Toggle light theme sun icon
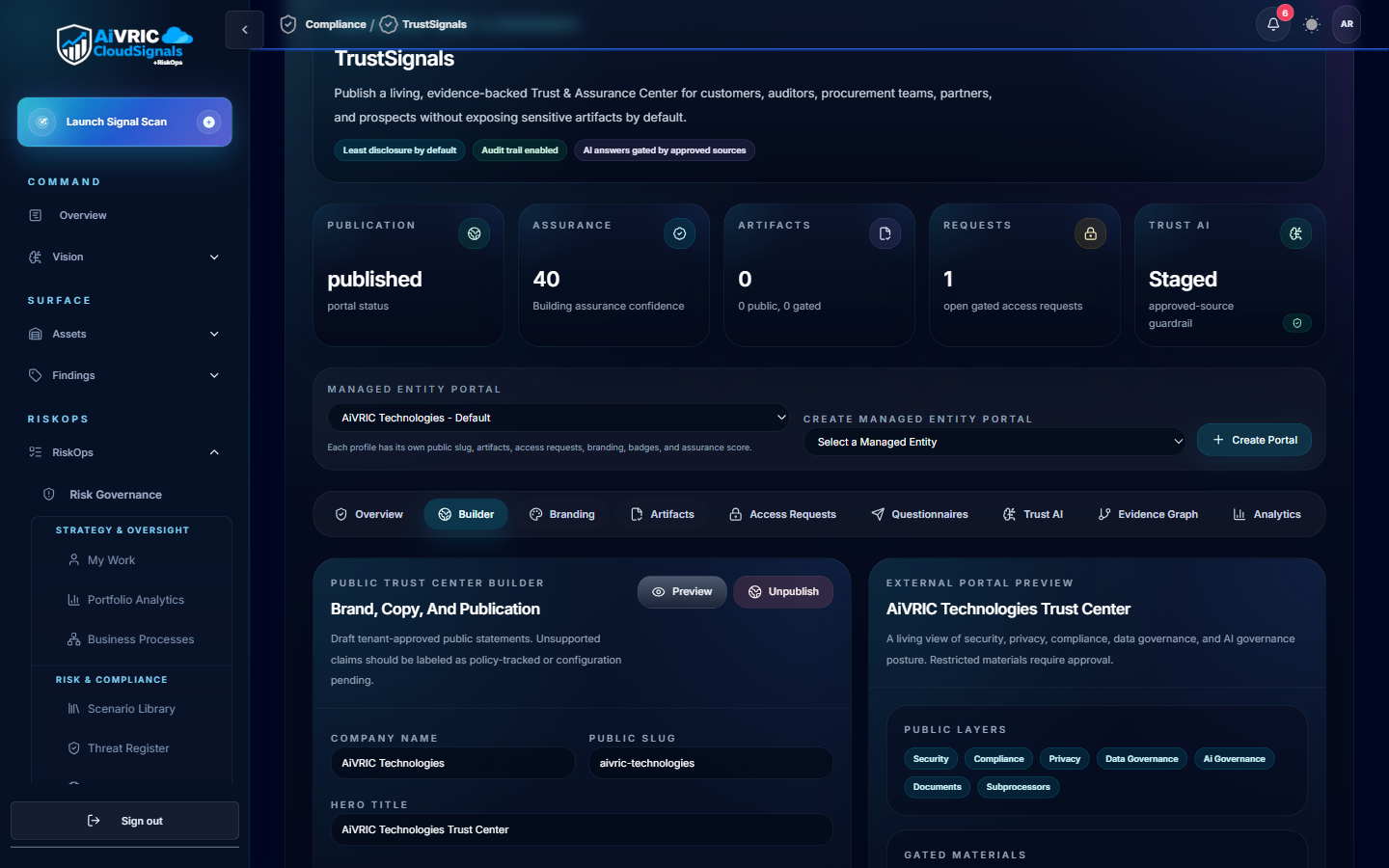Screen dimensions: 1389x868 1311,24
